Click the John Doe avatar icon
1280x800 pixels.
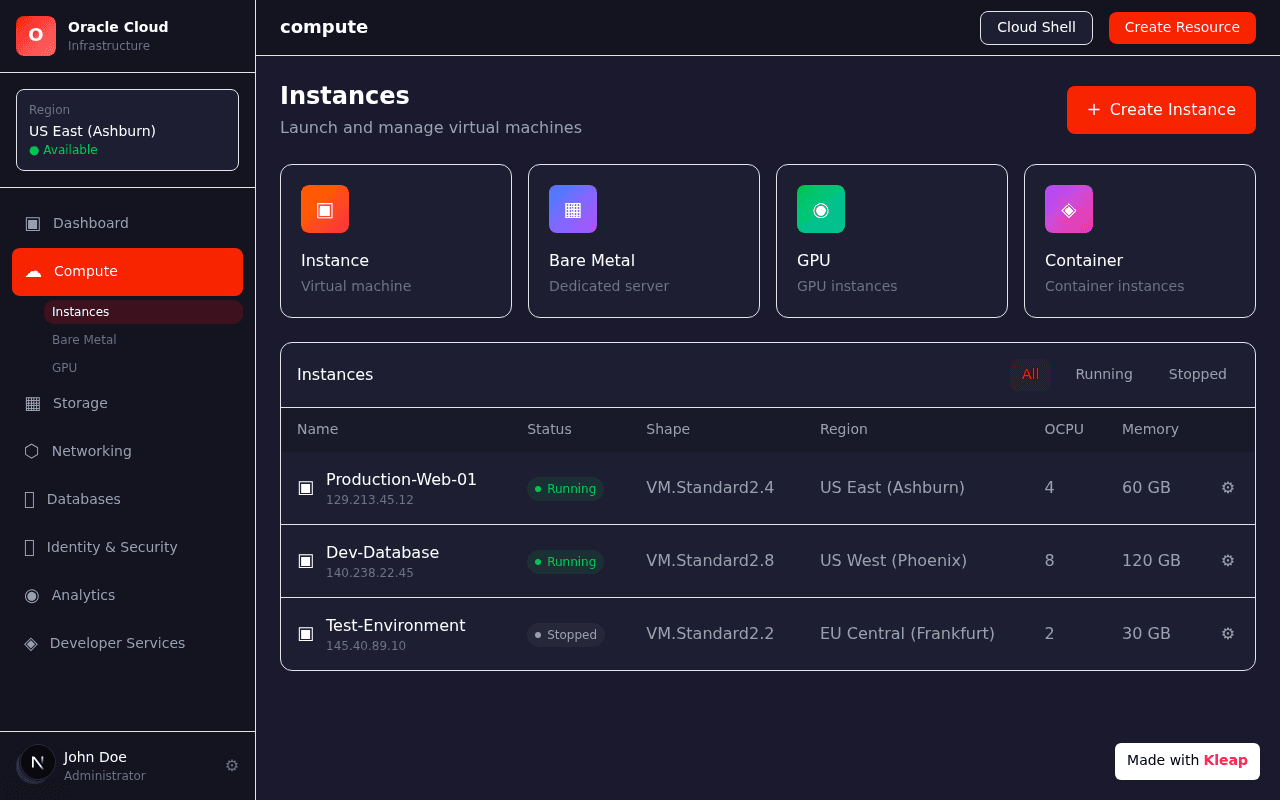click(x=37, y=763)
